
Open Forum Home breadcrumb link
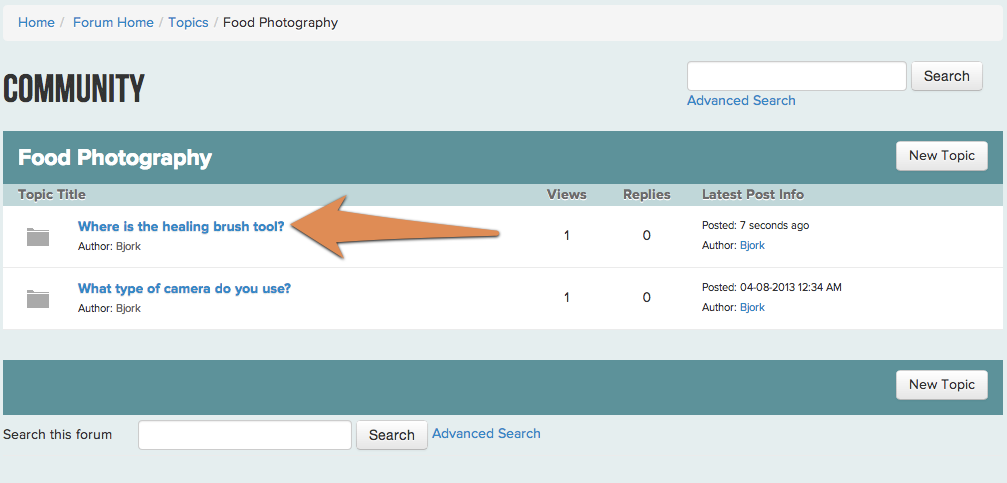(x=113, y=22)
